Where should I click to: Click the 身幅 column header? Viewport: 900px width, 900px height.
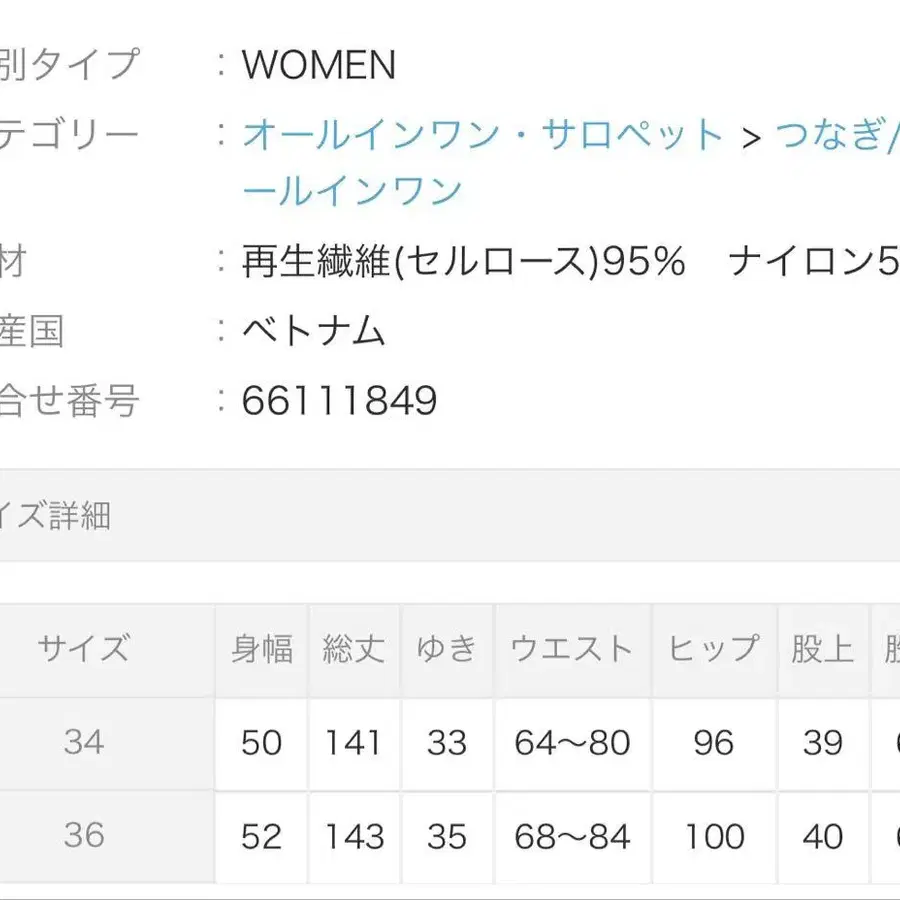coord(262,649)
